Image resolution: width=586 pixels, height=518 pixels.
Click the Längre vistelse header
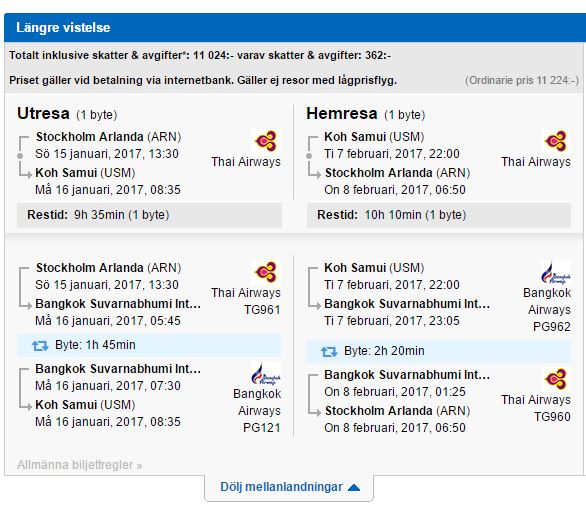tap(295, 28)
